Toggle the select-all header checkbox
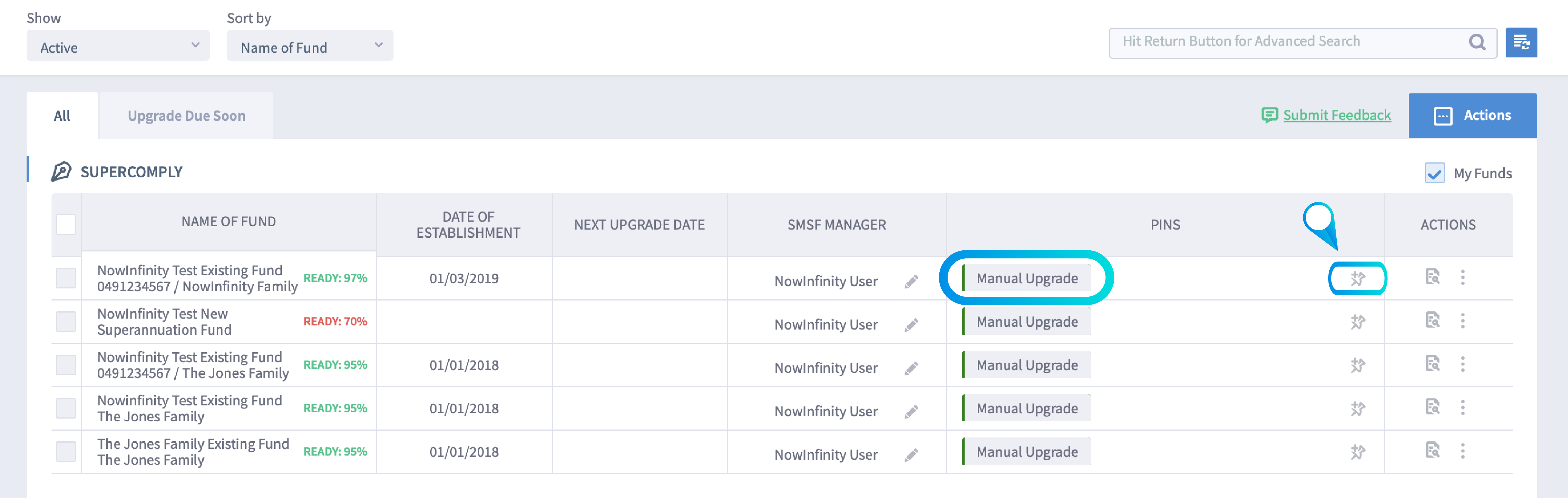 pos(66,224)
